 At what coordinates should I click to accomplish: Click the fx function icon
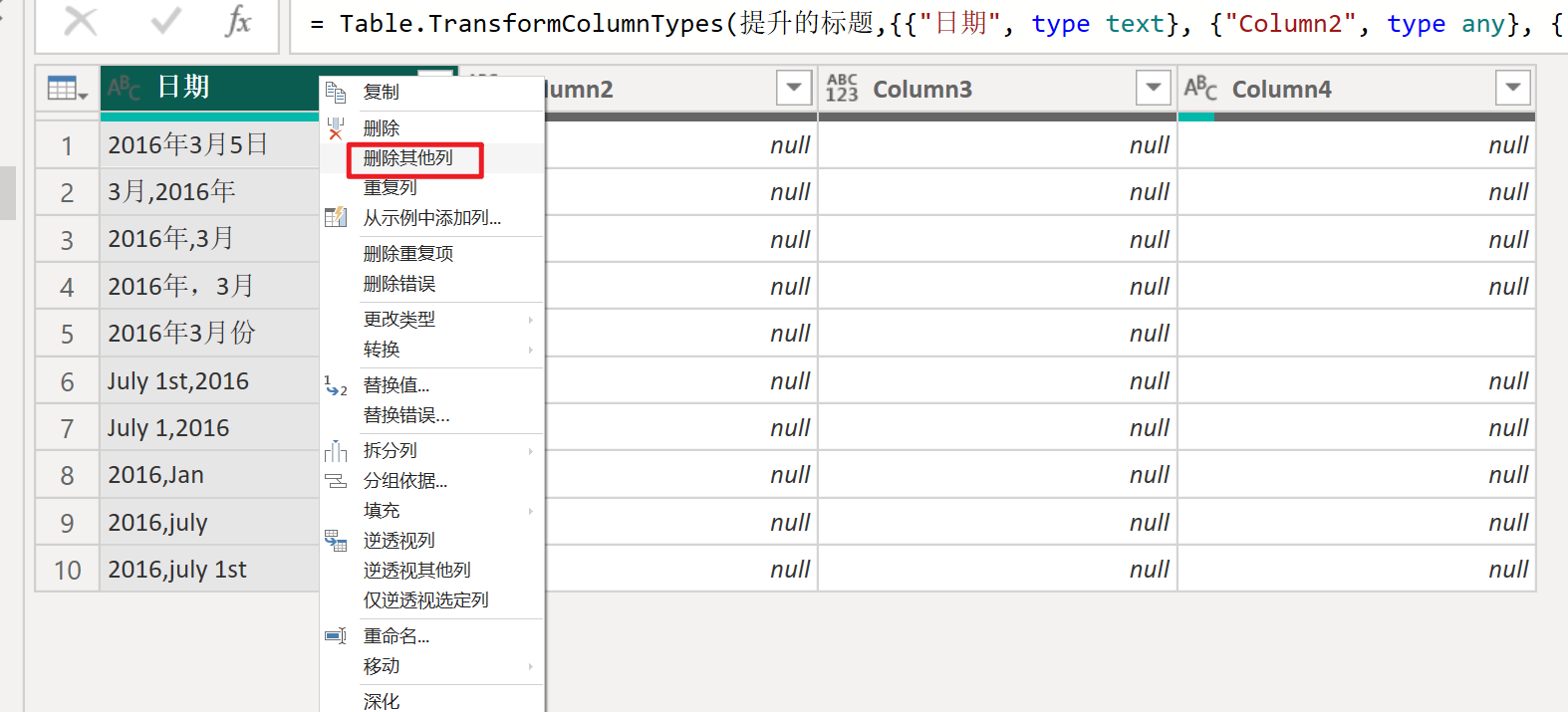[238, 21]
